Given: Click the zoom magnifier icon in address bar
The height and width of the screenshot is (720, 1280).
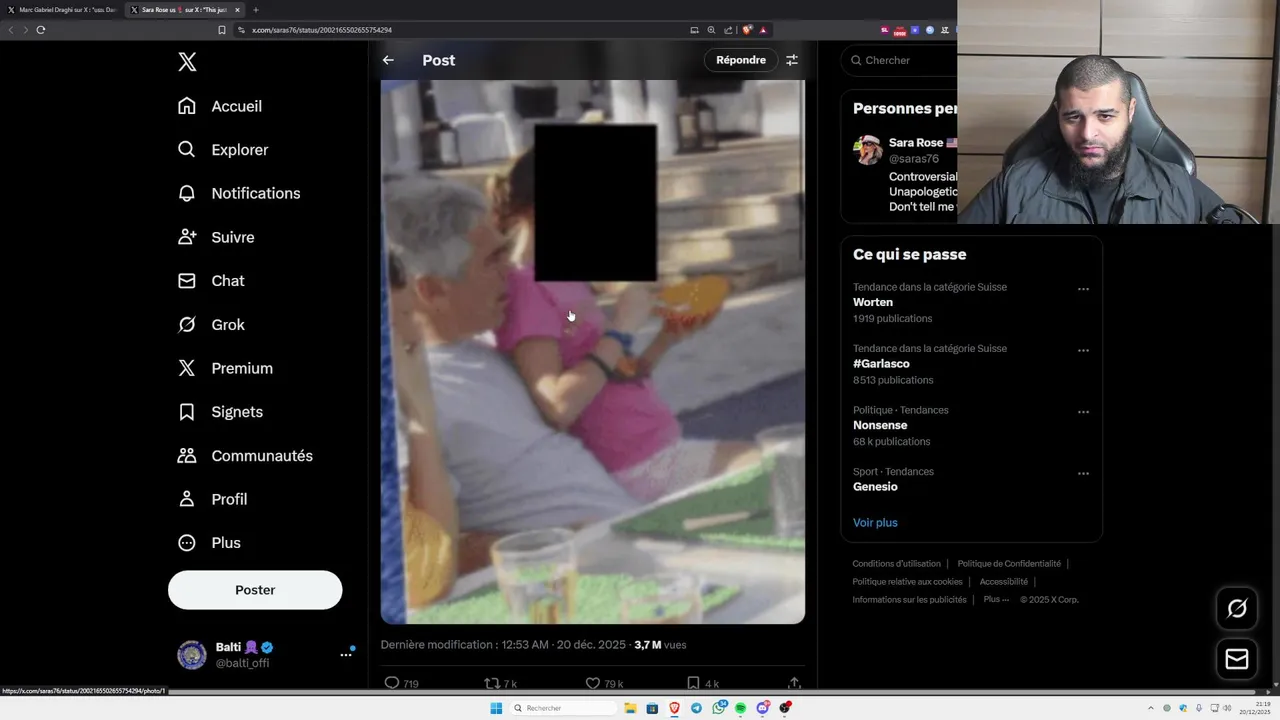Looking at the screenshot, I should pos(711,30).
